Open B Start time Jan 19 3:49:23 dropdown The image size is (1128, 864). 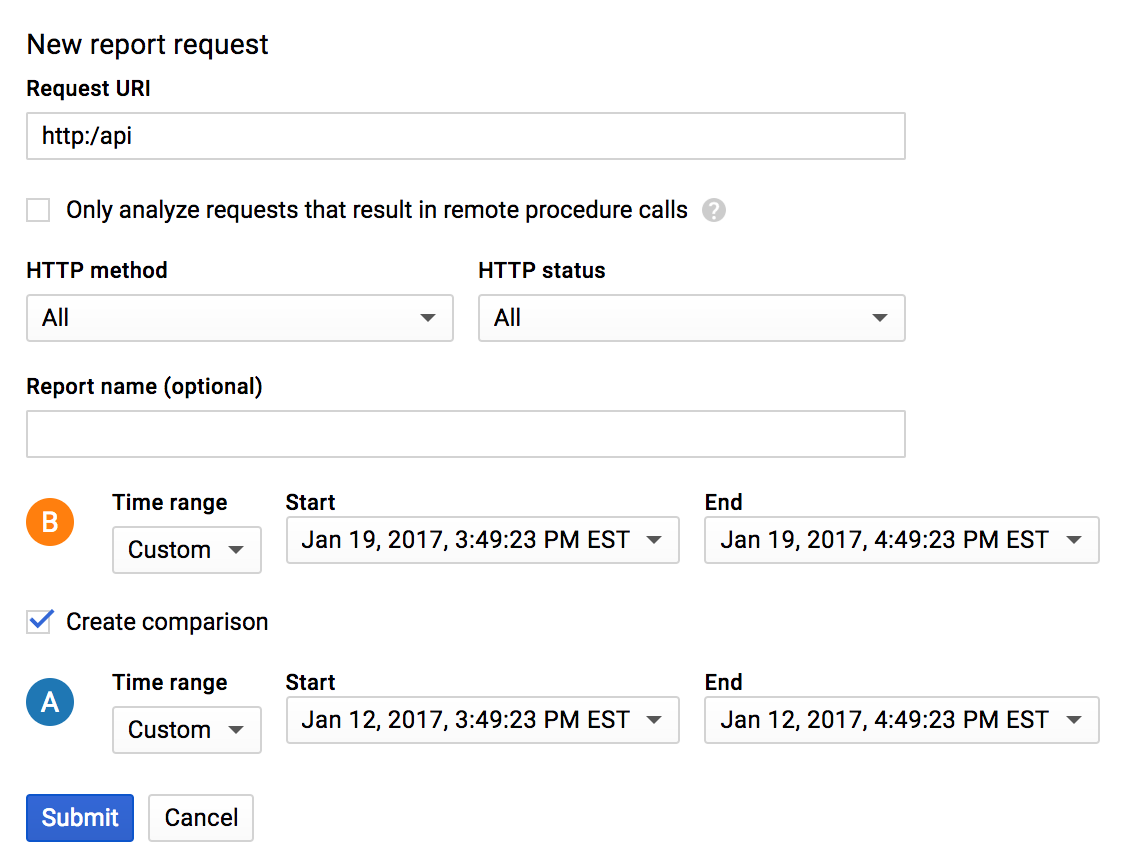click(482, 540)
